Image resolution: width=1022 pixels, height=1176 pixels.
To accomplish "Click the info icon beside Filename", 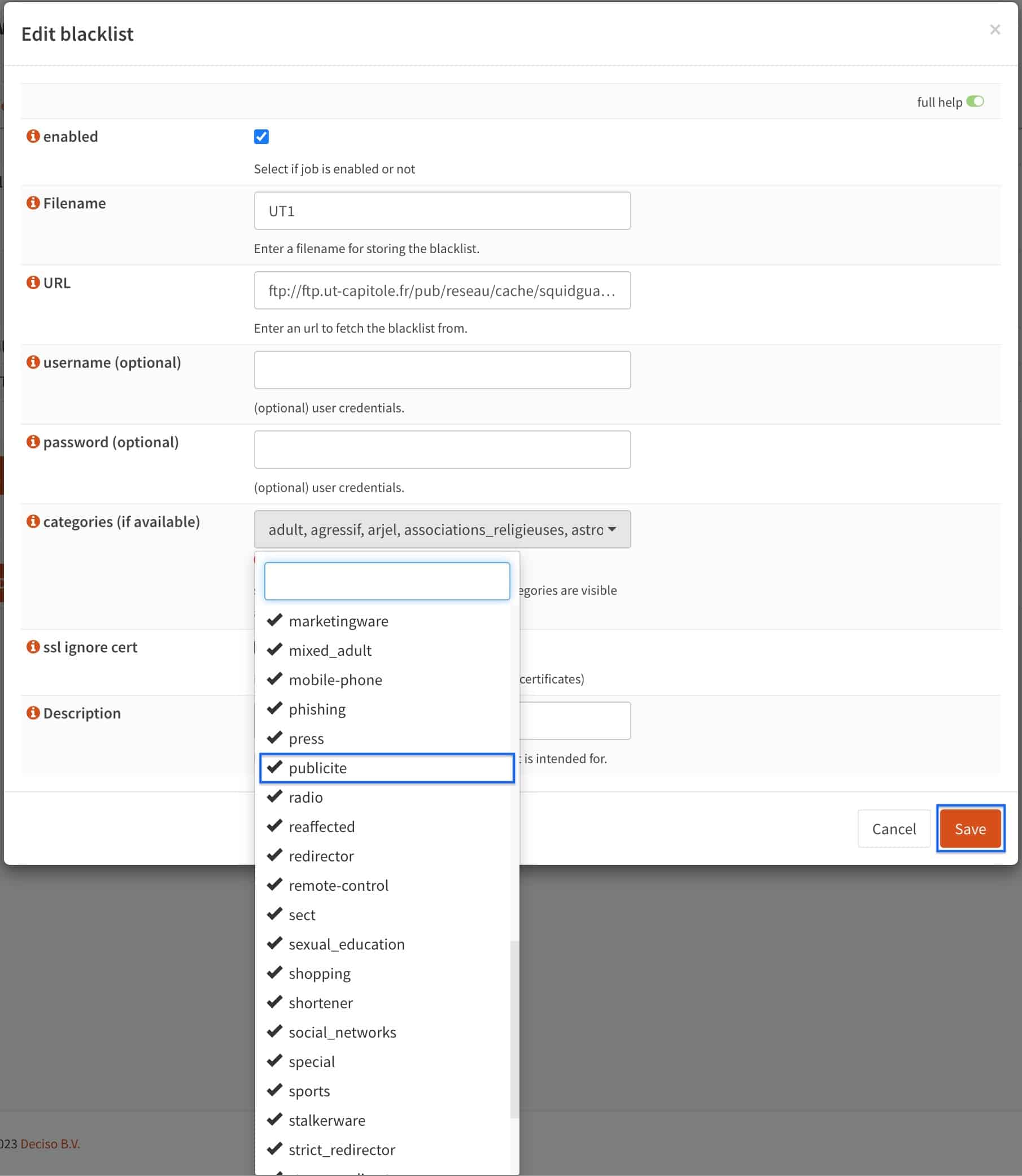I will [x=33, y=203].
